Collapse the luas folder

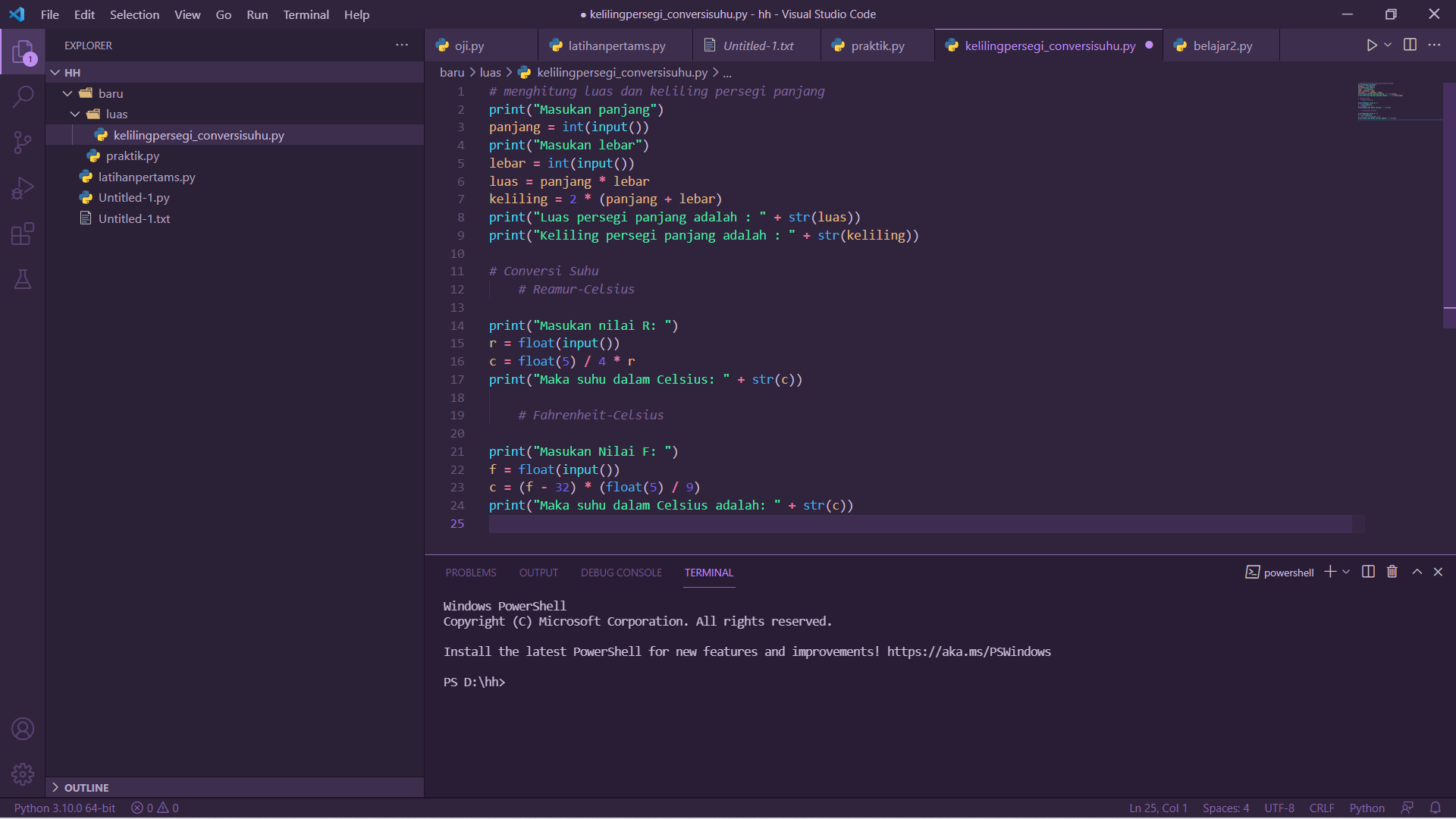pos(74,114)
